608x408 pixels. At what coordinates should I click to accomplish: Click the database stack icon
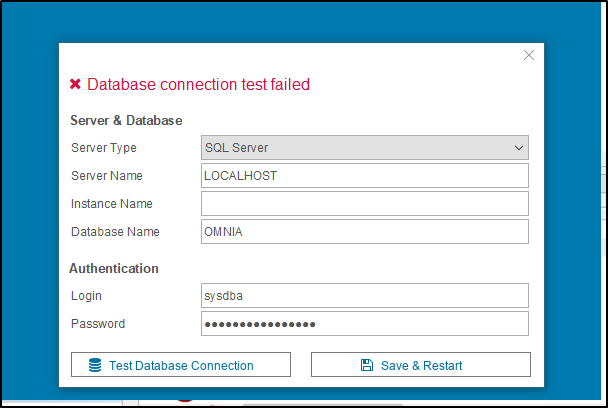pos(95,365)
